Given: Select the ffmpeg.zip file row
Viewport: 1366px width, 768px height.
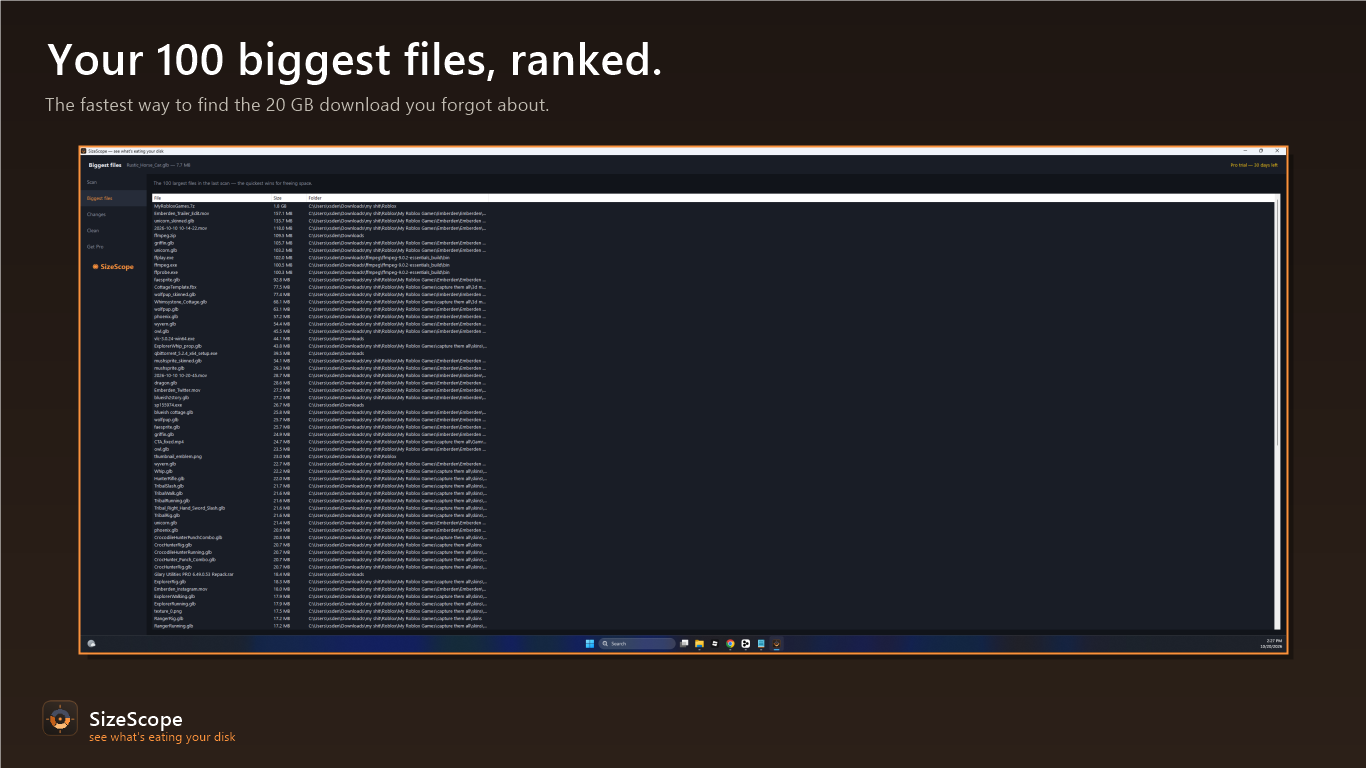Looking at the screenshot, I should [x=713, y=235].
